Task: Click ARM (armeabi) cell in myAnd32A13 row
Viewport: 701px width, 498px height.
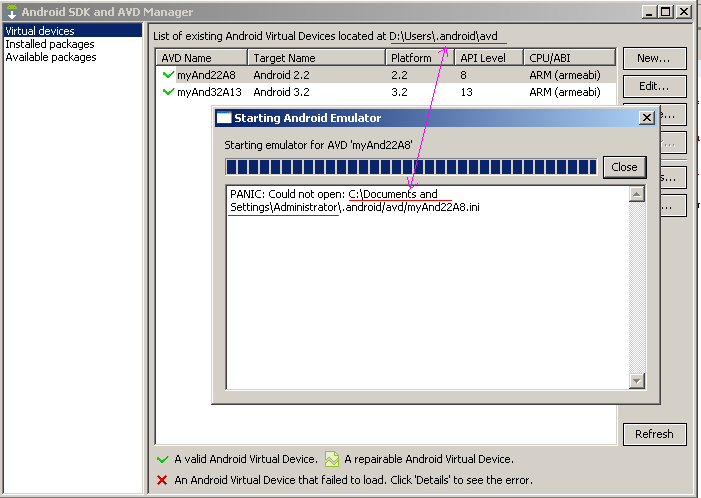Action: pos(565,92)
